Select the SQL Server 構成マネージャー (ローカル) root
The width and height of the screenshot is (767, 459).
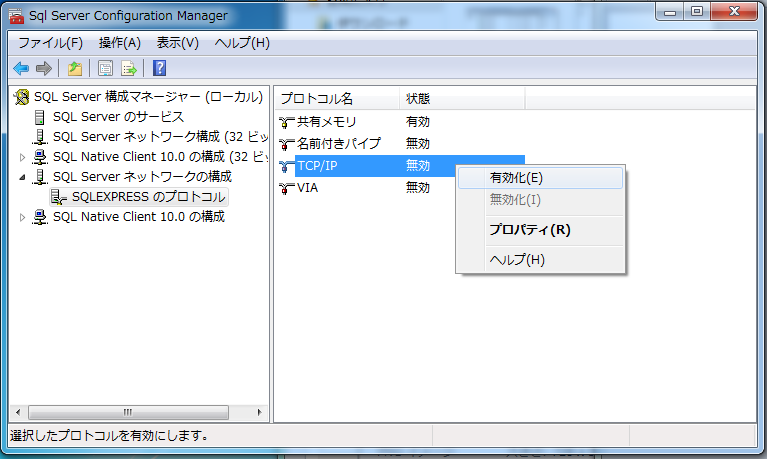148,97
